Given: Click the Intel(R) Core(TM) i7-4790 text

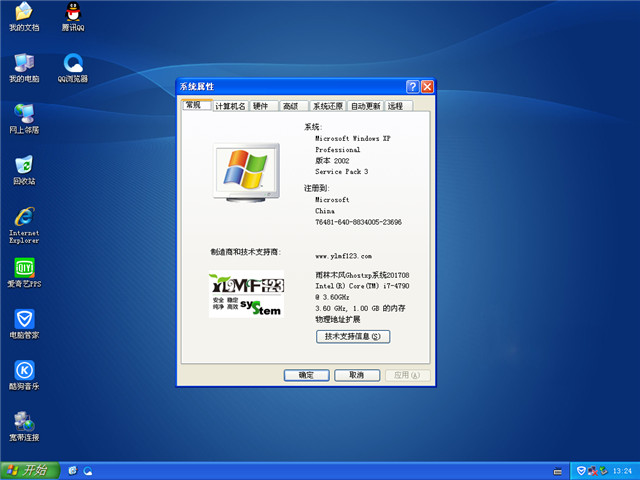Looking at the screenshot, I should pos(362,286).
